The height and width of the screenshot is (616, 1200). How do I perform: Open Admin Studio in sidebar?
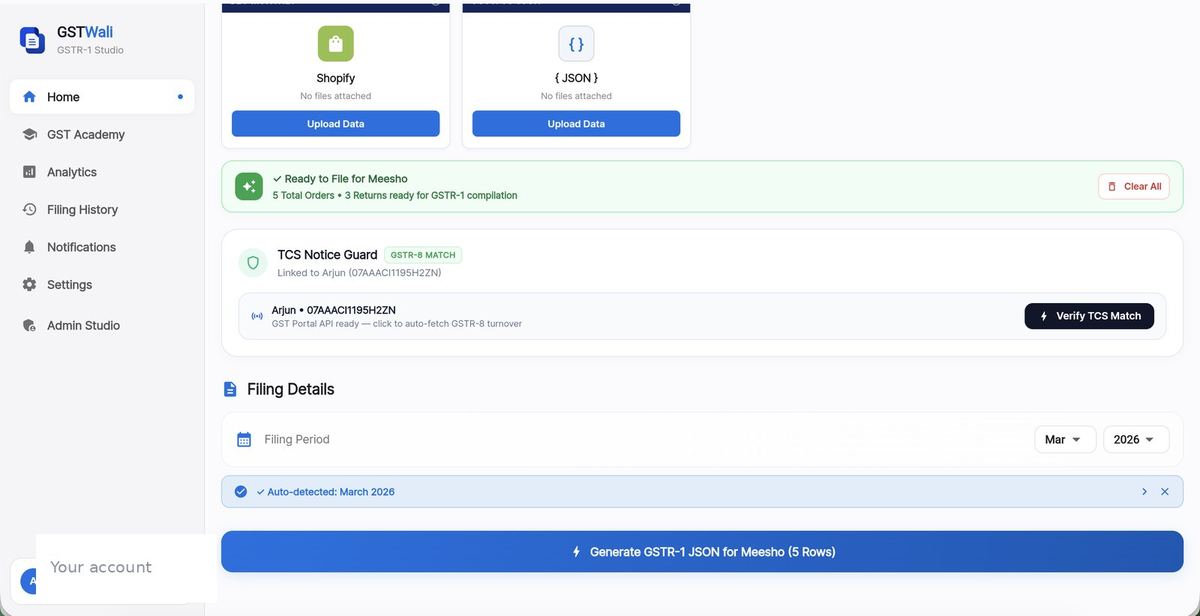point(102,325)
